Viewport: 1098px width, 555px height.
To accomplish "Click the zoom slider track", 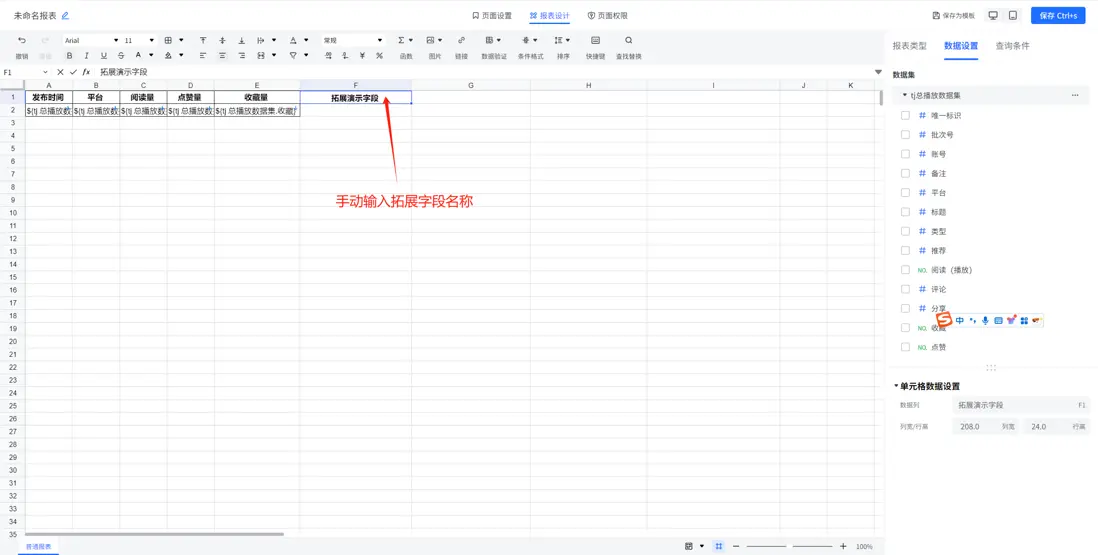I will (789, 547).
